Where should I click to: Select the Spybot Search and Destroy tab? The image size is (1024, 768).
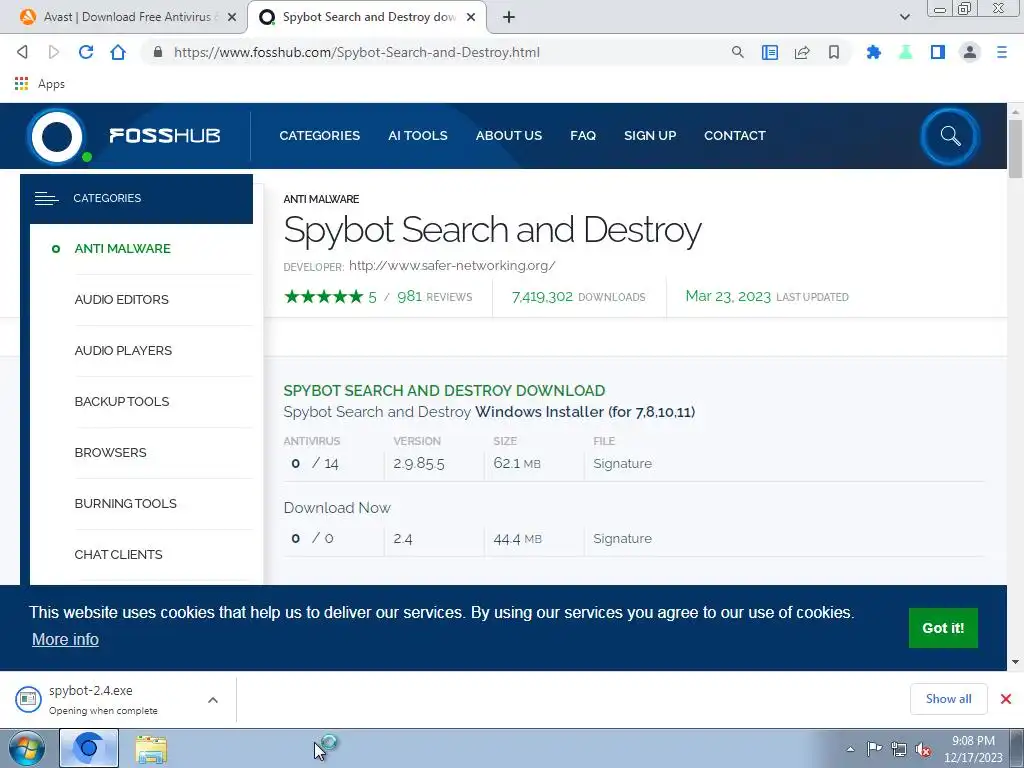[x=368, y=17]
